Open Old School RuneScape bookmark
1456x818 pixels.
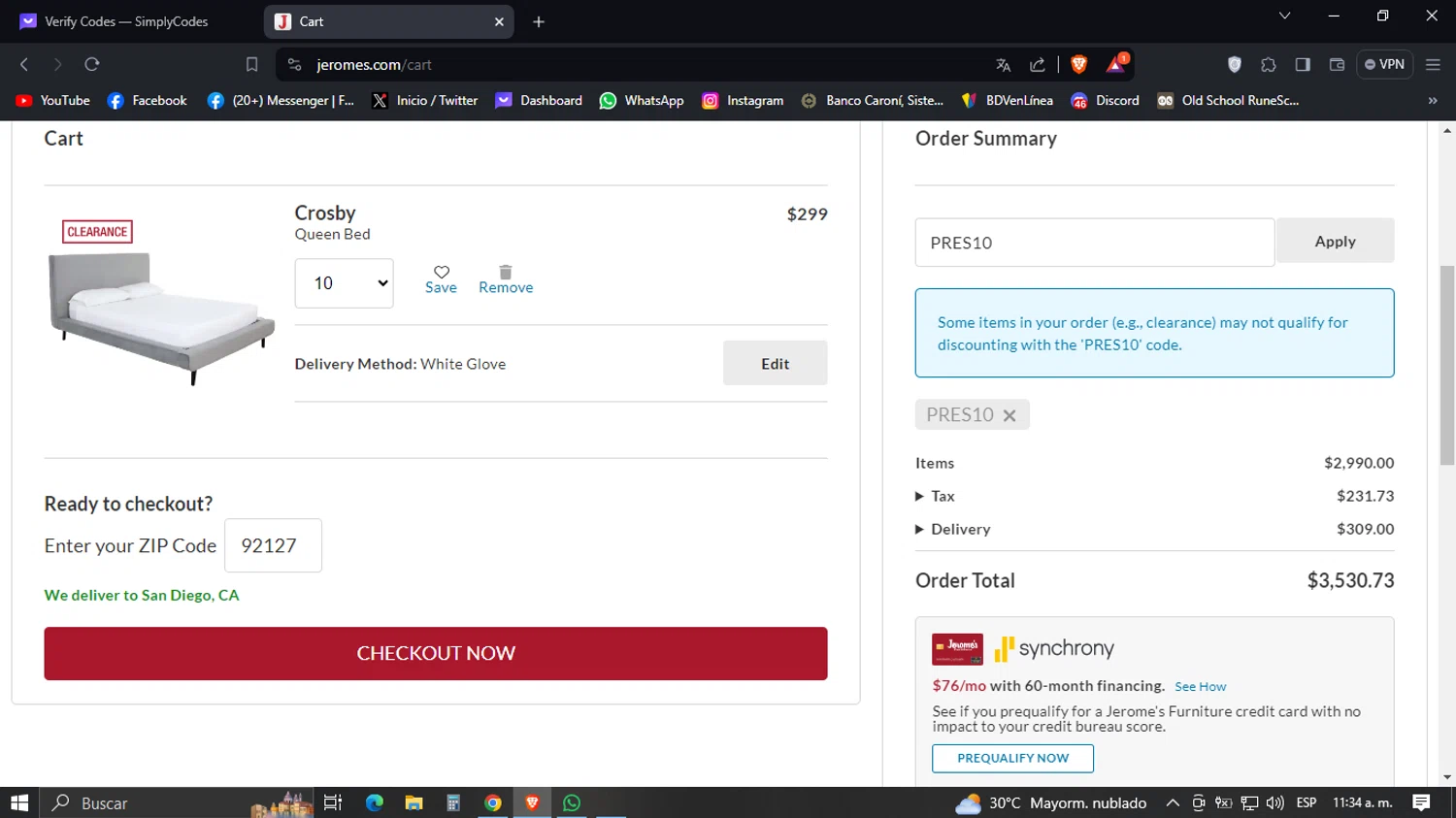point(1228,100)
